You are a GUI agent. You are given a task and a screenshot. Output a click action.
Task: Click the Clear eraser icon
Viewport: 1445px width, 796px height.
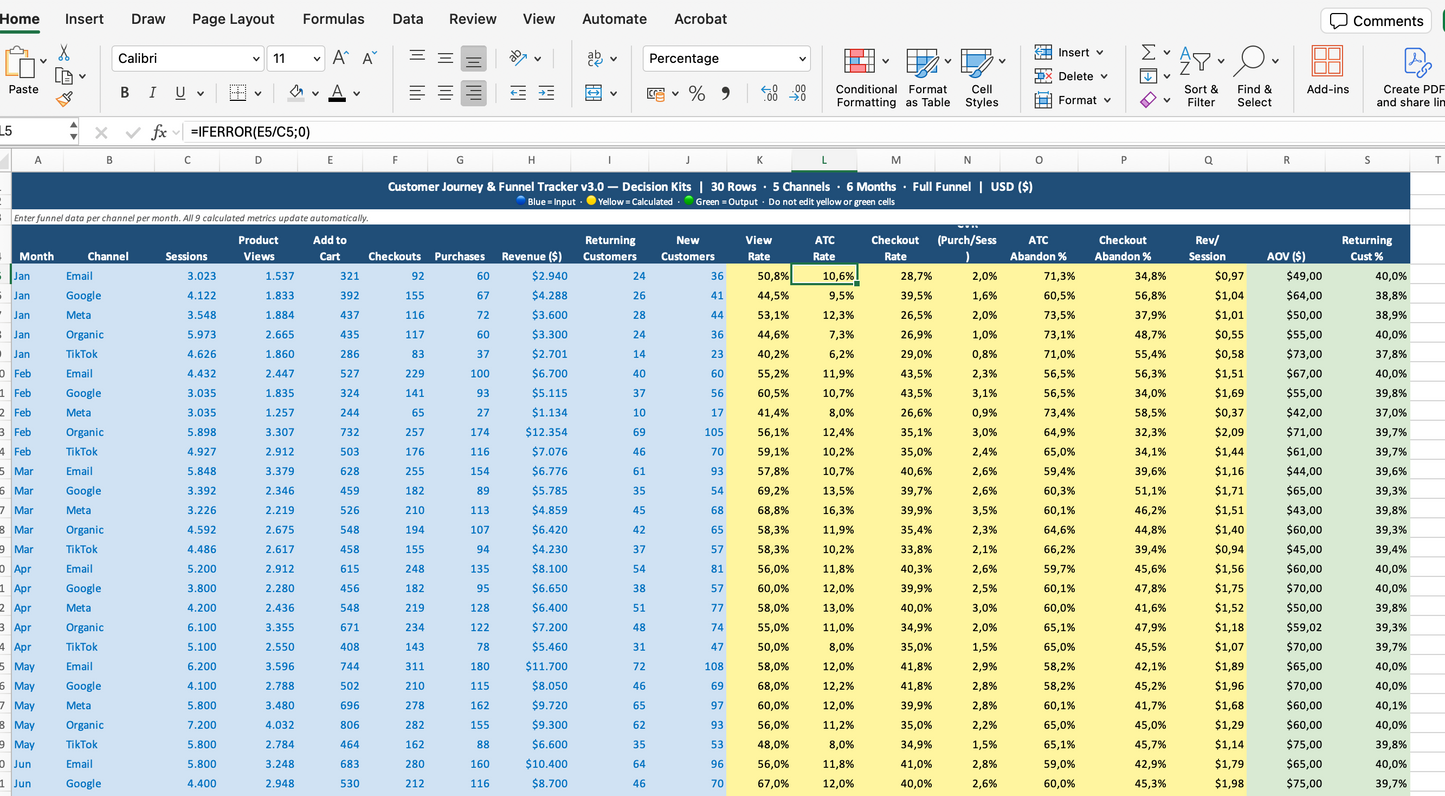click(x=1149, y=100)
